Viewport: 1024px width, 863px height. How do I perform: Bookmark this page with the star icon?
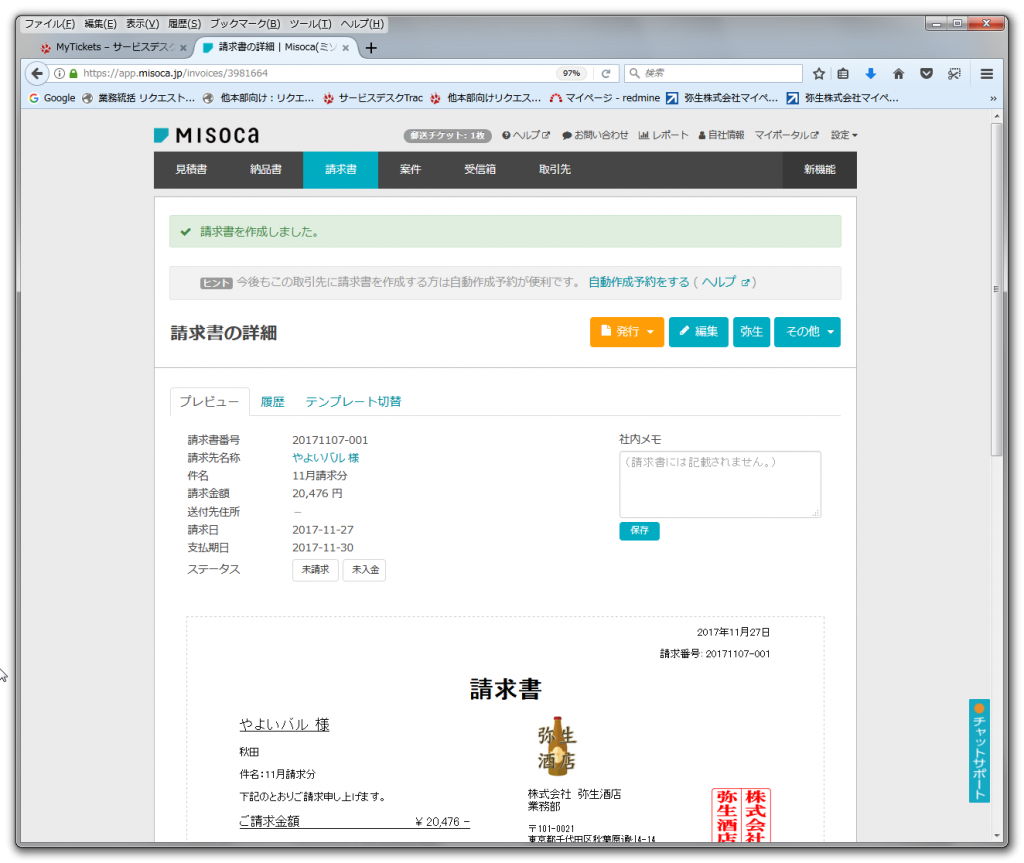click(x=819, y=73)
